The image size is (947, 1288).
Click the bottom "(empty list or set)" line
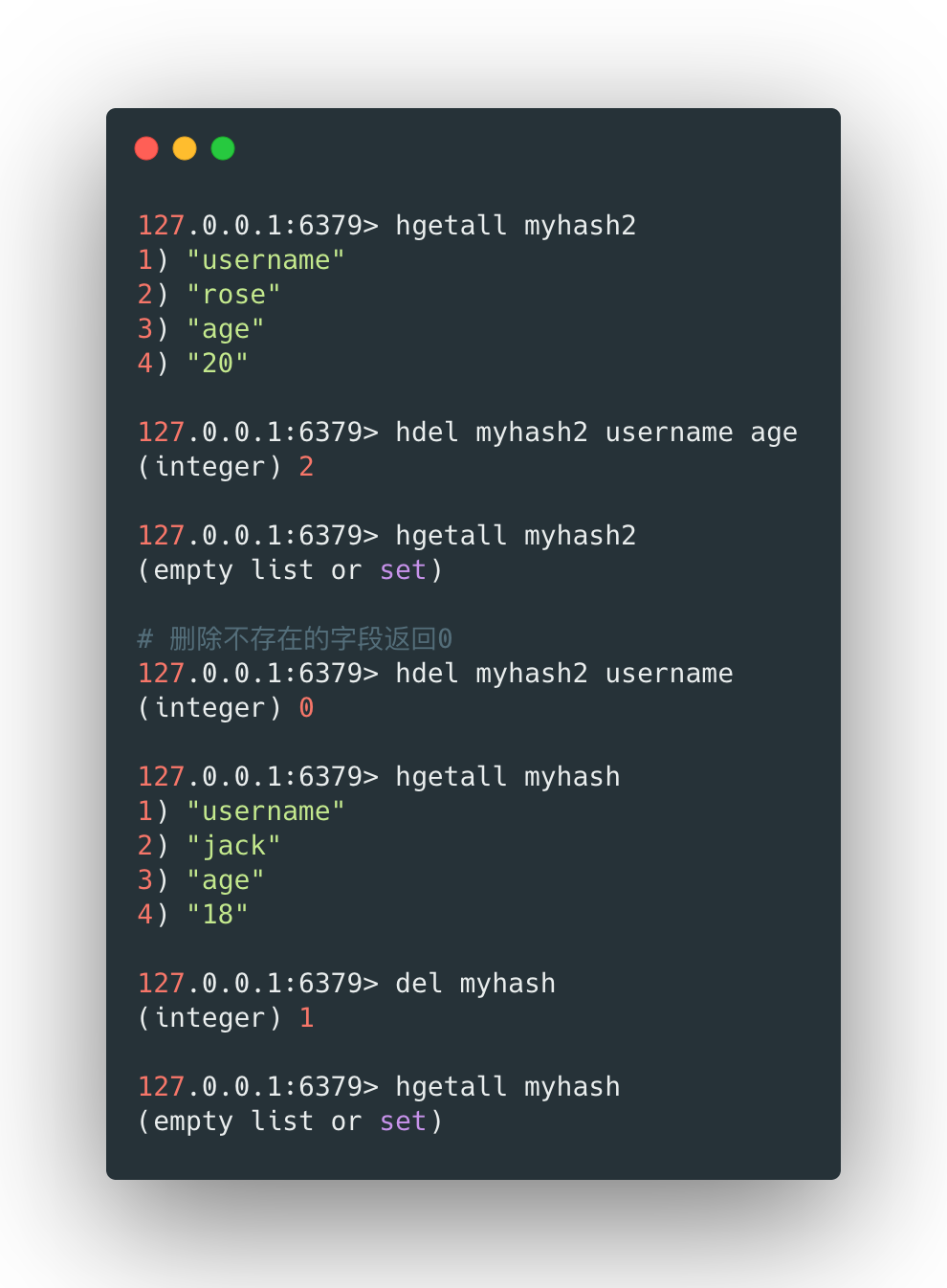(290, 1121)
